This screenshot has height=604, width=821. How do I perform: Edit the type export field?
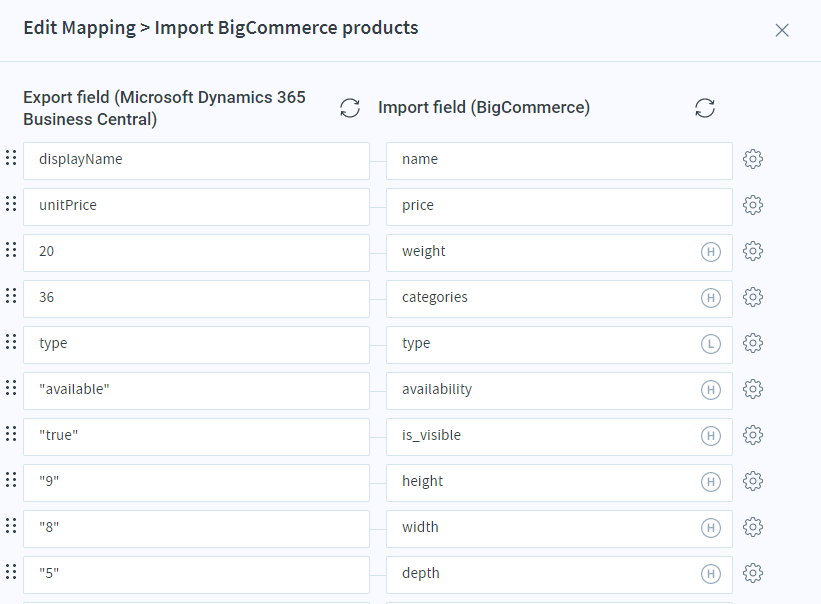pyautogui.click(x=196, y=345)
